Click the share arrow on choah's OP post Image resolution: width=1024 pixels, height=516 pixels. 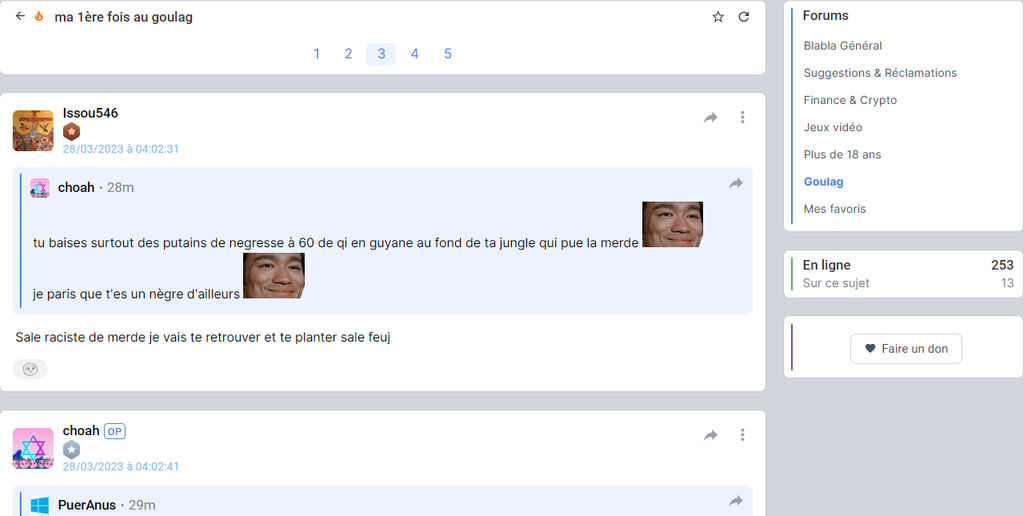[711, 435]
